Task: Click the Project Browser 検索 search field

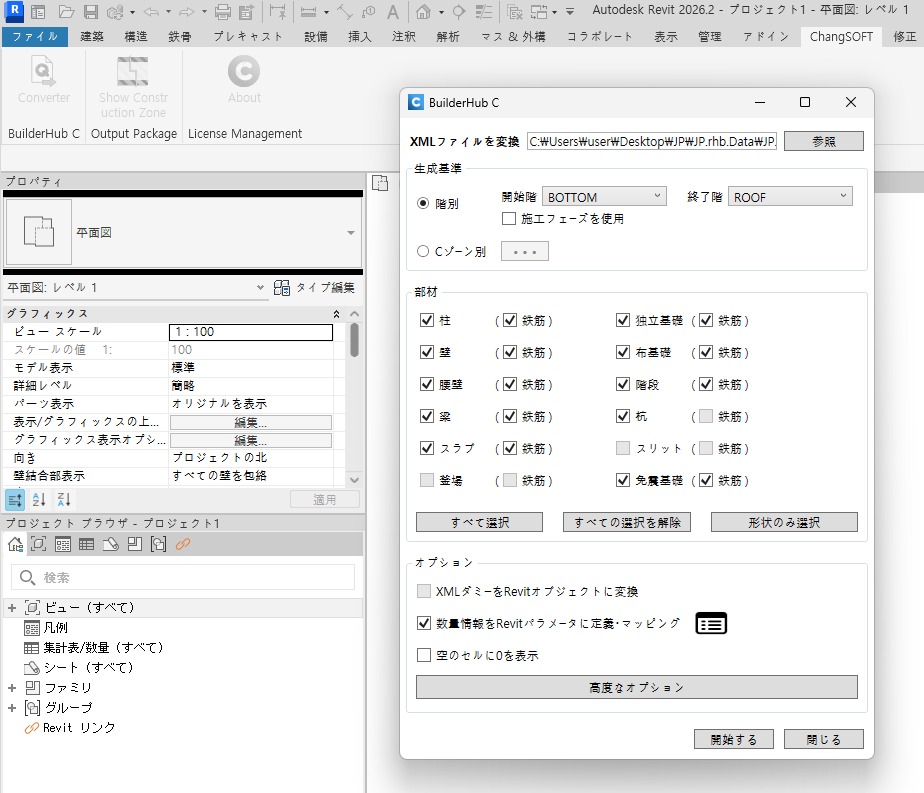Action: pos(183,577)
